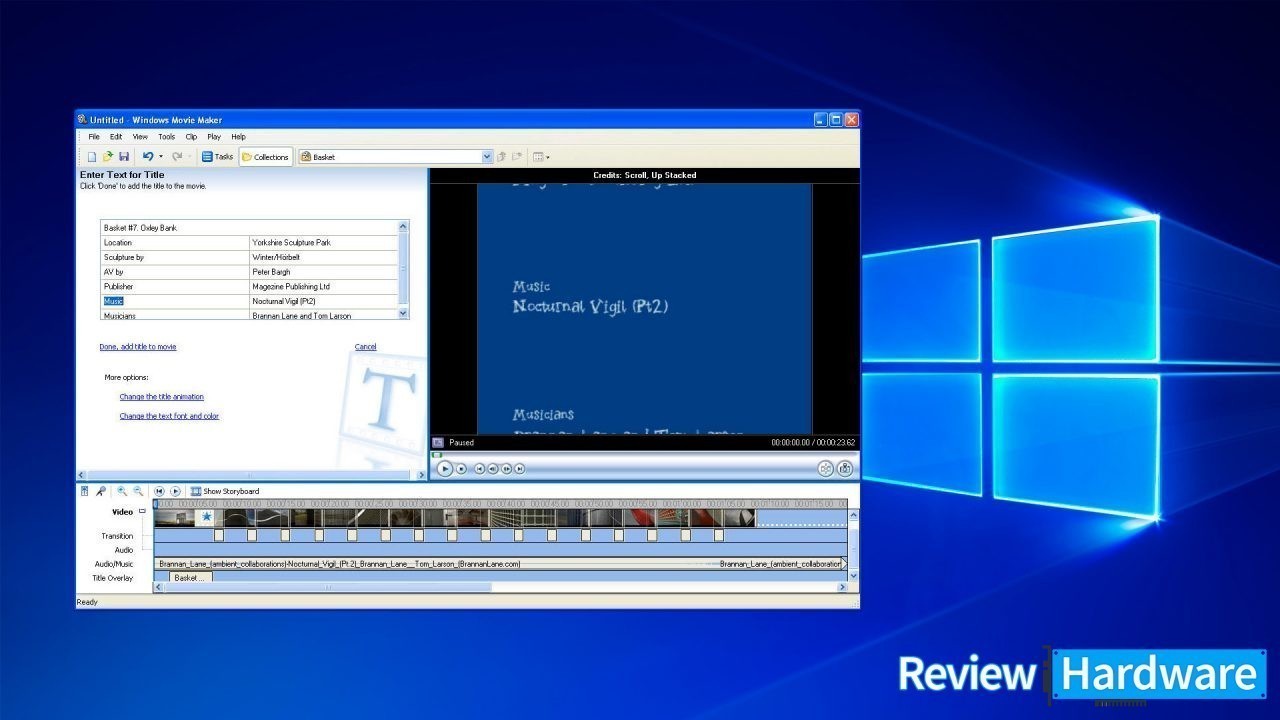Open the Edit menu
The image size is (1280, 720).
[x=116, y=137]
